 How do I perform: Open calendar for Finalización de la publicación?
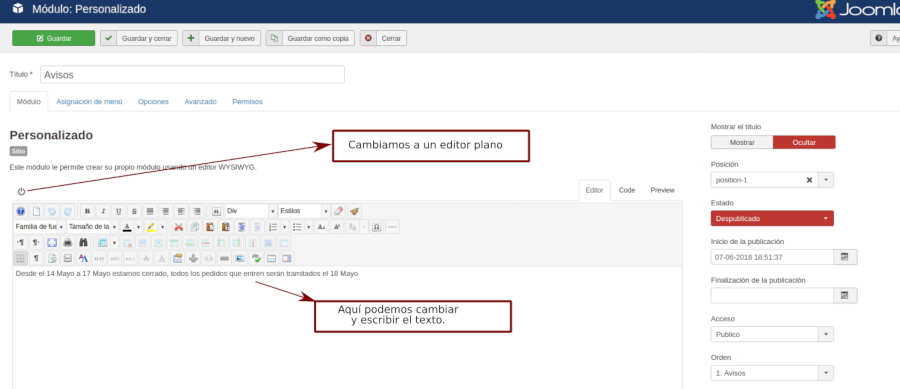(845, 295)
